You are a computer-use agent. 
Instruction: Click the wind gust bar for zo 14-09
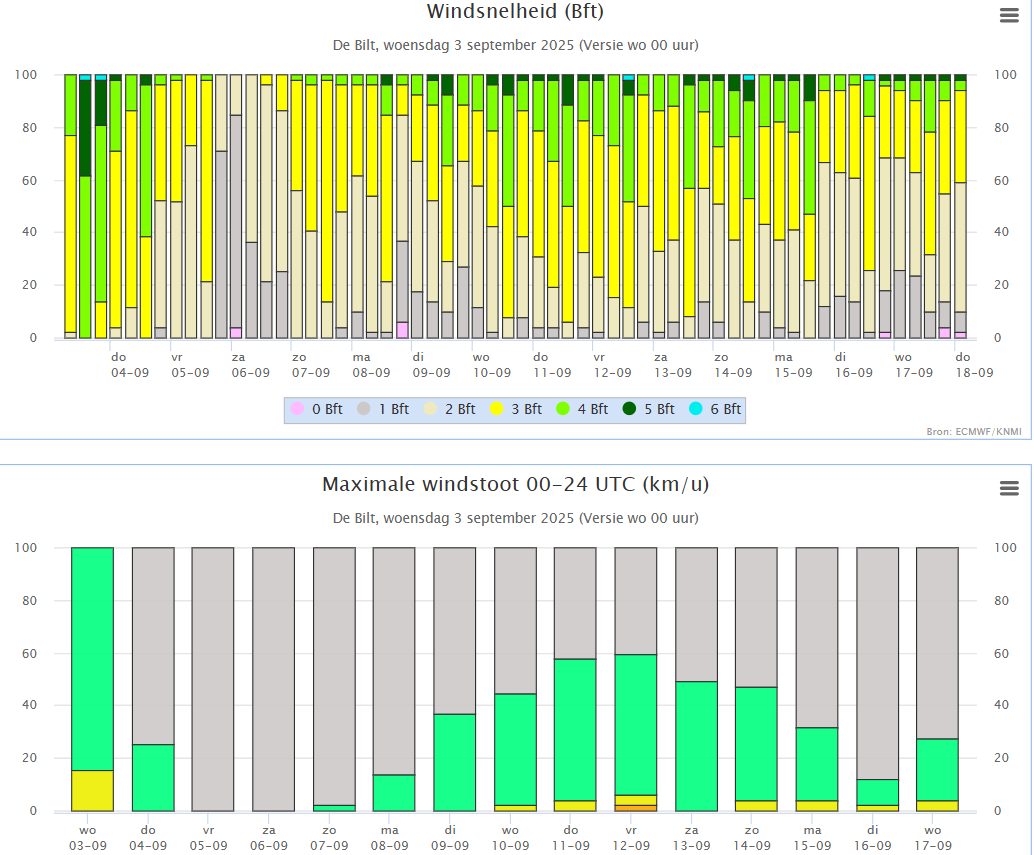pyautogui.click(x=757, y=679)
